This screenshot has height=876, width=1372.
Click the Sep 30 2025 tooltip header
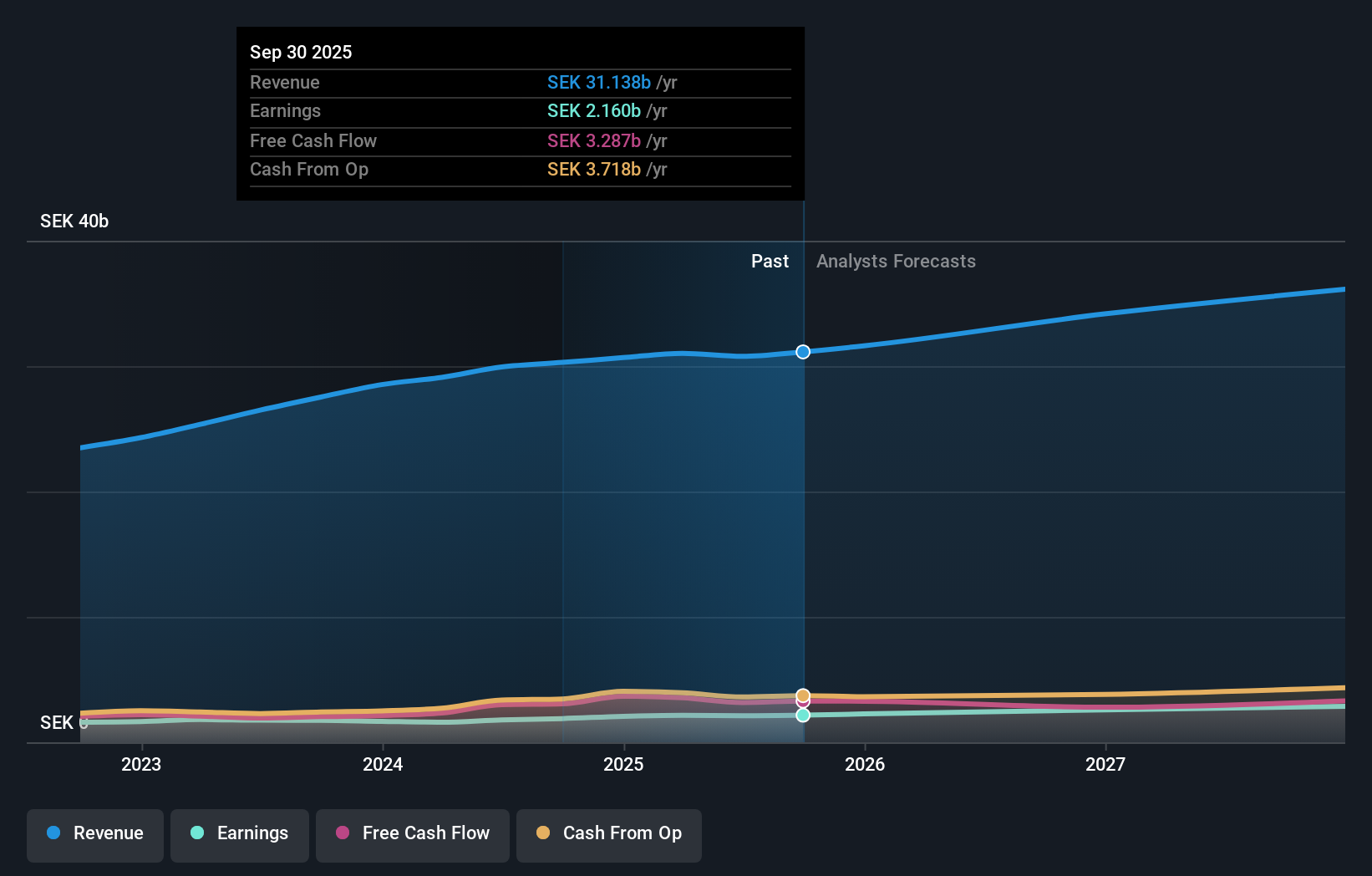click(301, 52)
